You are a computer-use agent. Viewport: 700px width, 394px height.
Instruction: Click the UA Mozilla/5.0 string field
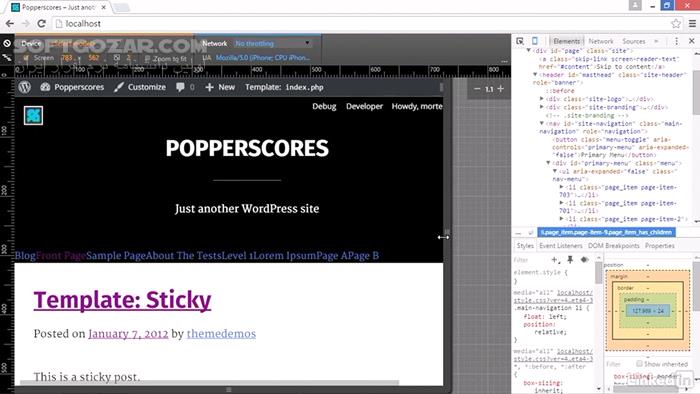click(x=263, y=58)
